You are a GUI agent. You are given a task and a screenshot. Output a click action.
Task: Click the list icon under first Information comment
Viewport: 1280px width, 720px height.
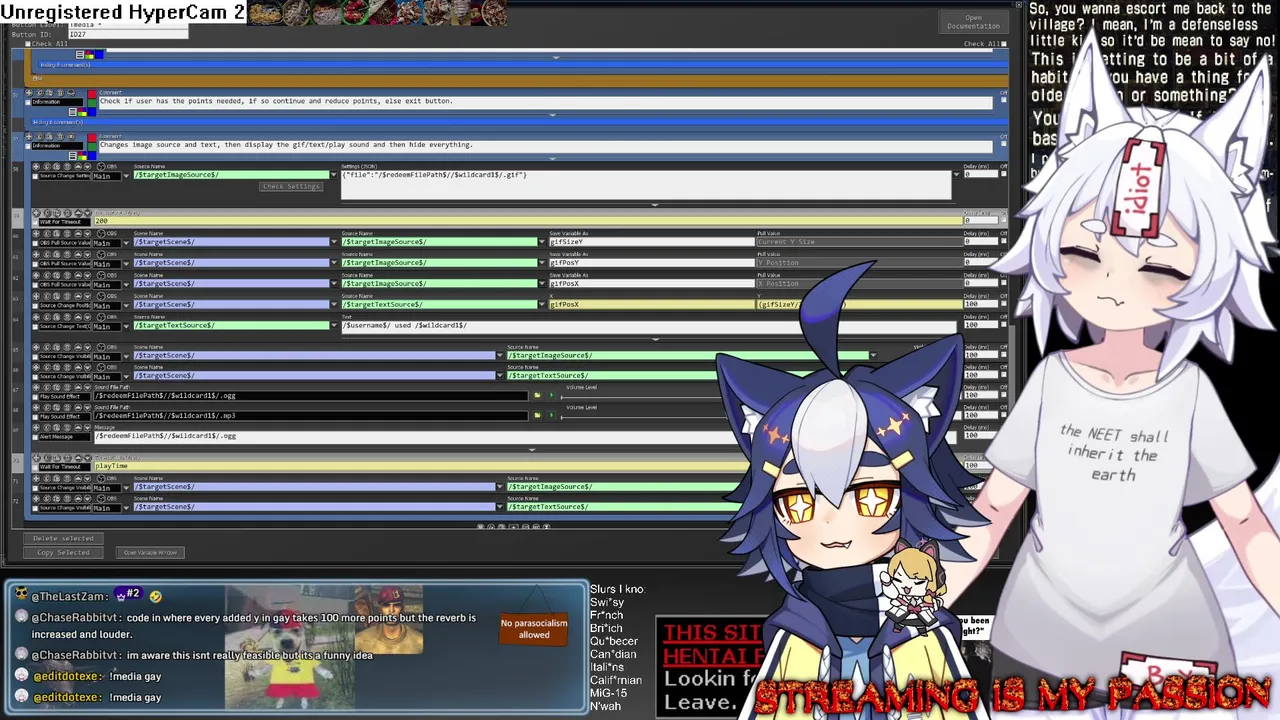(x=73, y=112)
